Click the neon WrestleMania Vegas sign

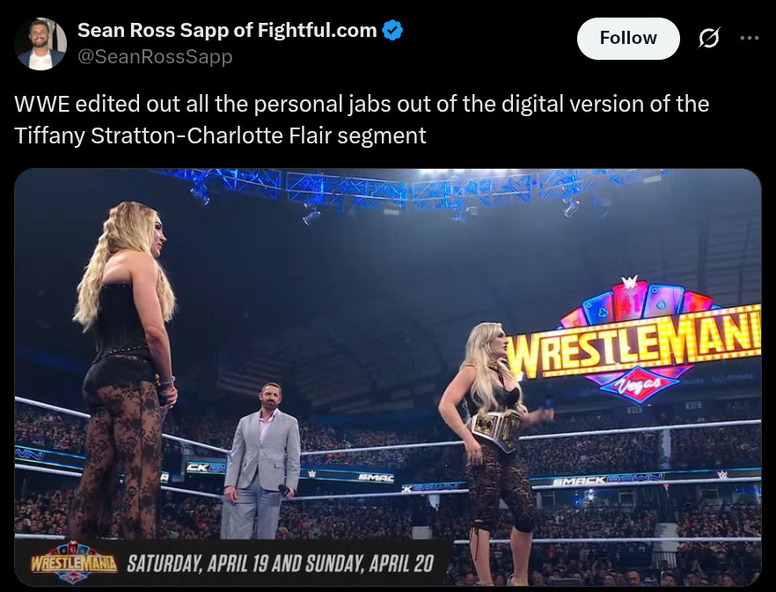tap(635, 339)
